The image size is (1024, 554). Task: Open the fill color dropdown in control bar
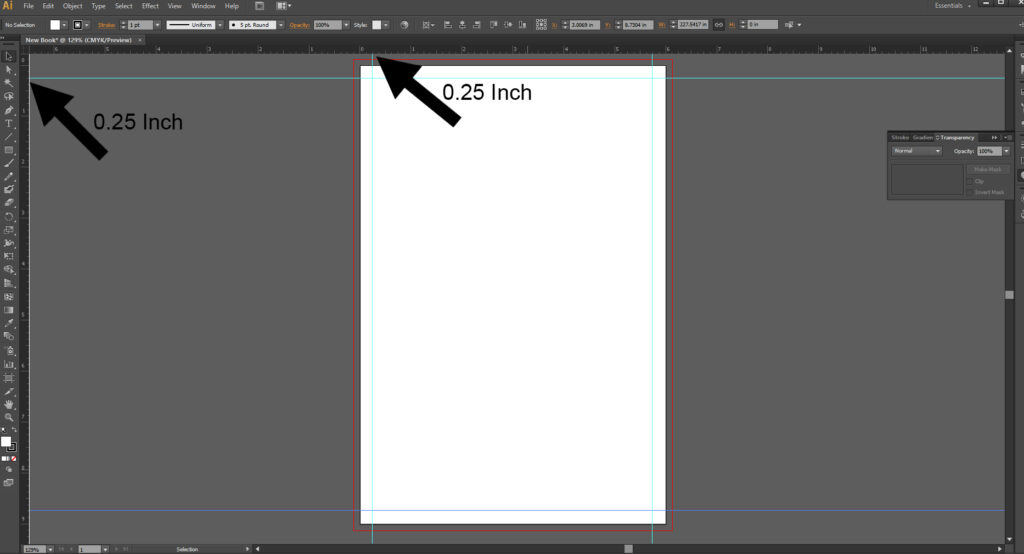coord(64,25)
